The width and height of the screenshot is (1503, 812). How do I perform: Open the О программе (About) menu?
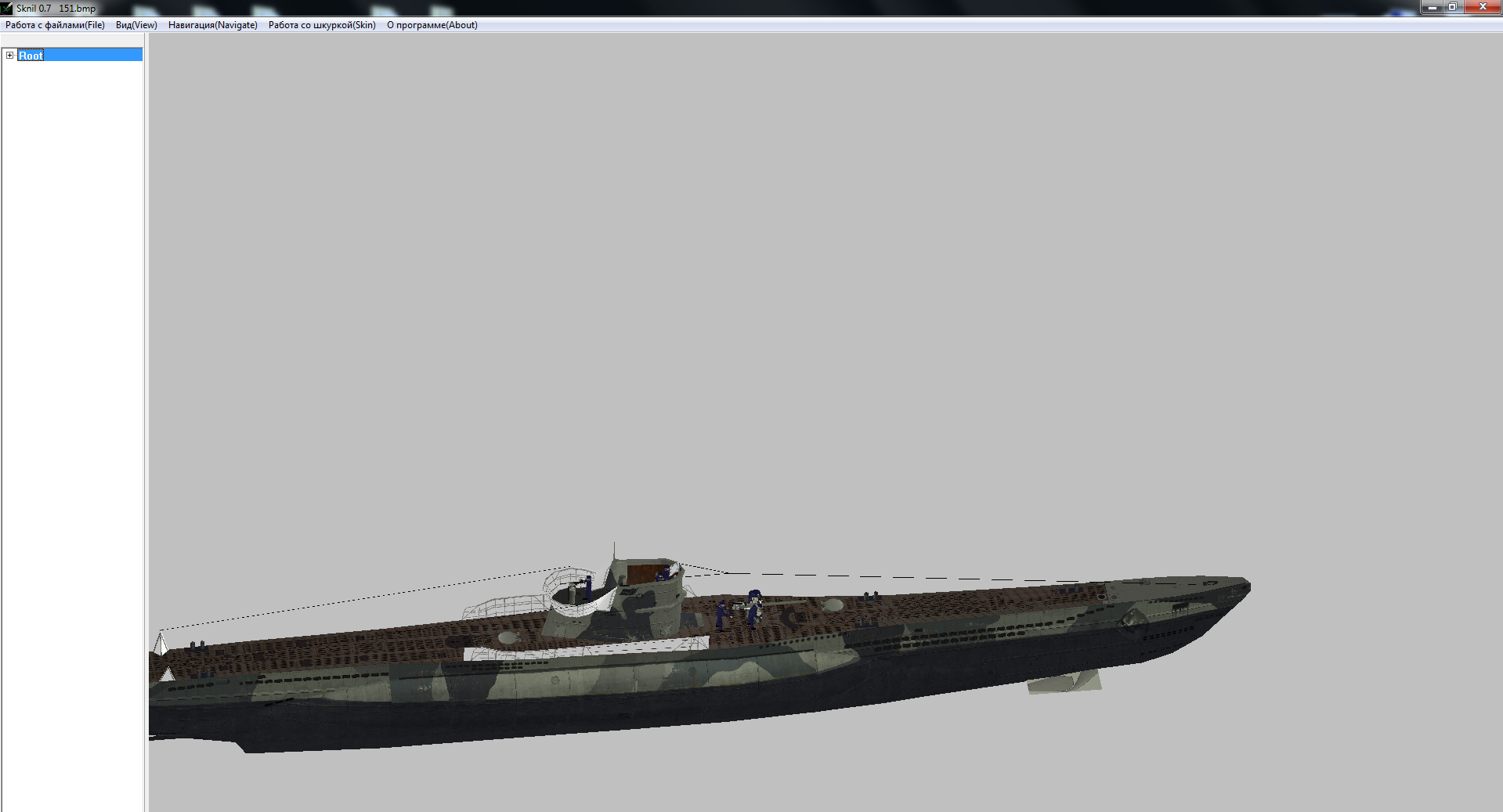tap(432, 25)
